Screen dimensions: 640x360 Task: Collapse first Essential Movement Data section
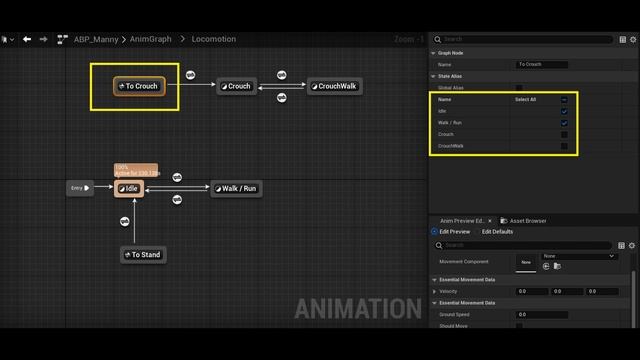(x=434, y=280)
